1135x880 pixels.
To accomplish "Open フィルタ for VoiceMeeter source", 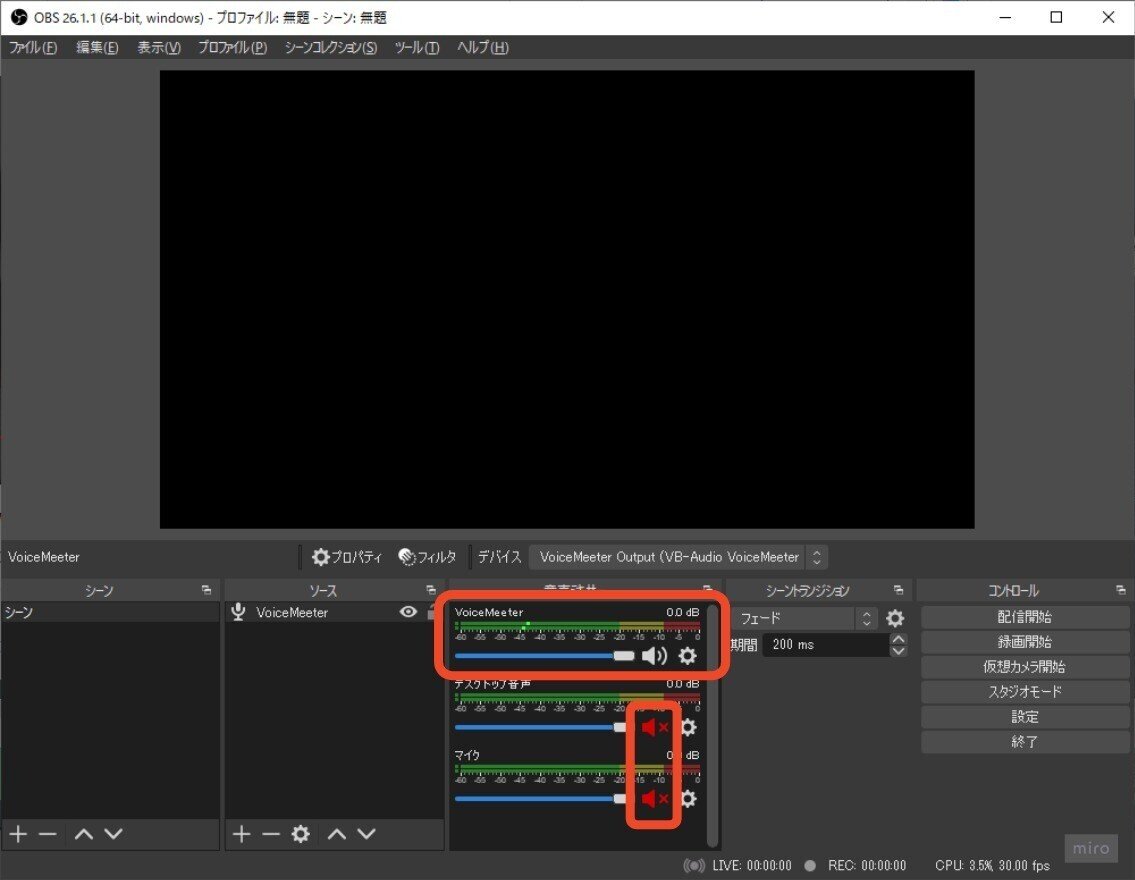I will point(427,557).
